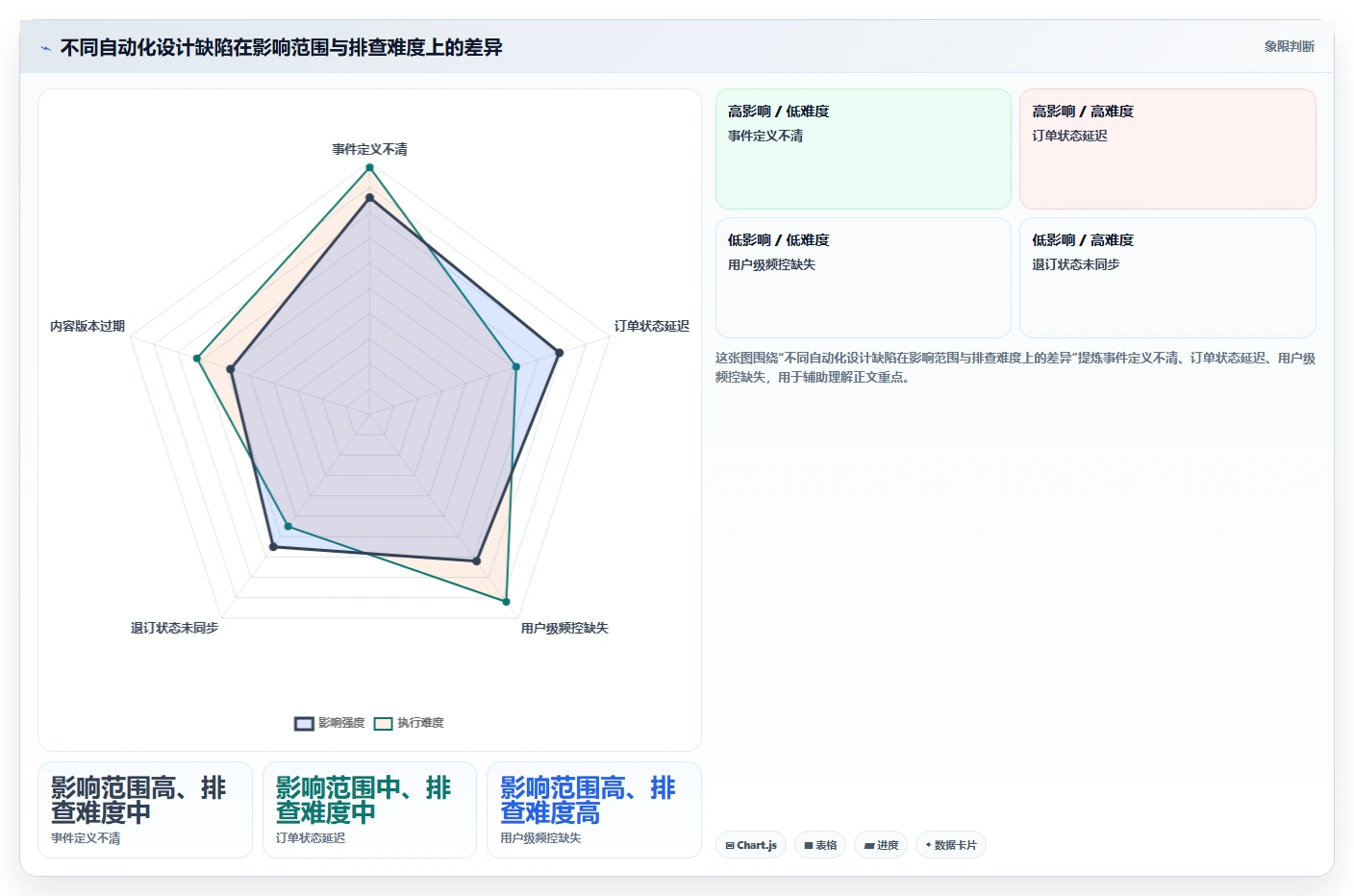Click the 退订状态未同步 radar axis label

coord(174,628)
